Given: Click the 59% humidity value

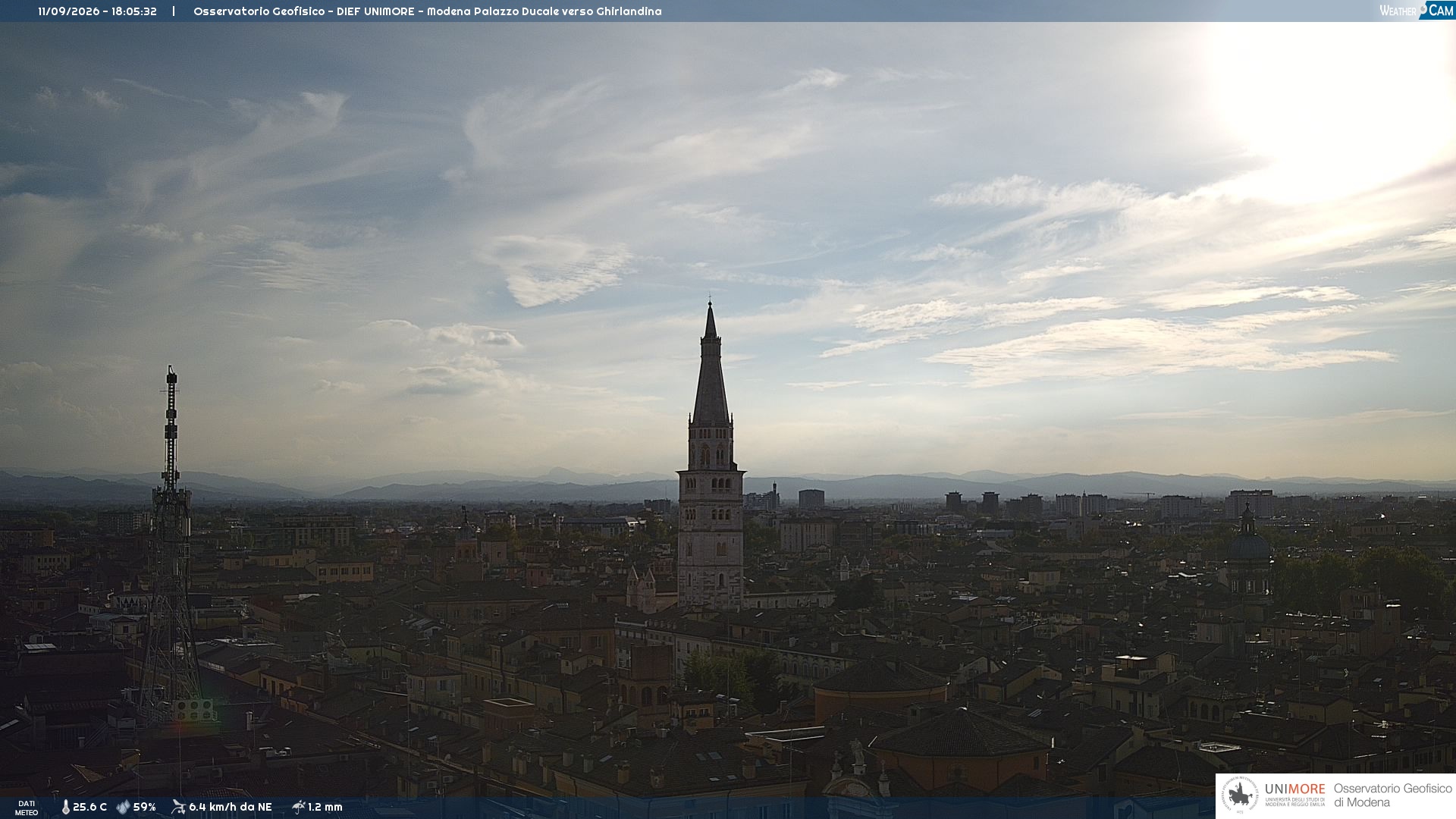Looking at the screenshot, I should [x=144, y=808].
